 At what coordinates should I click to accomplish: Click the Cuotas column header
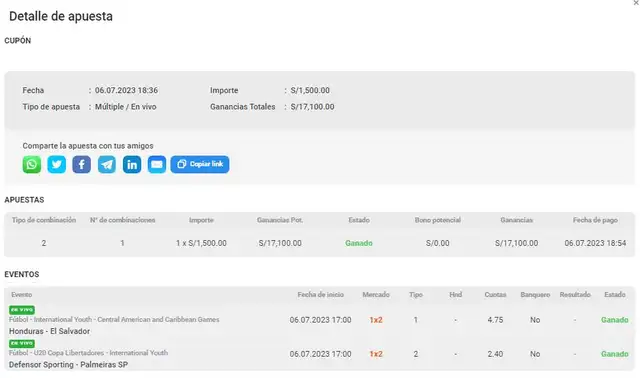tap(495, 295)
